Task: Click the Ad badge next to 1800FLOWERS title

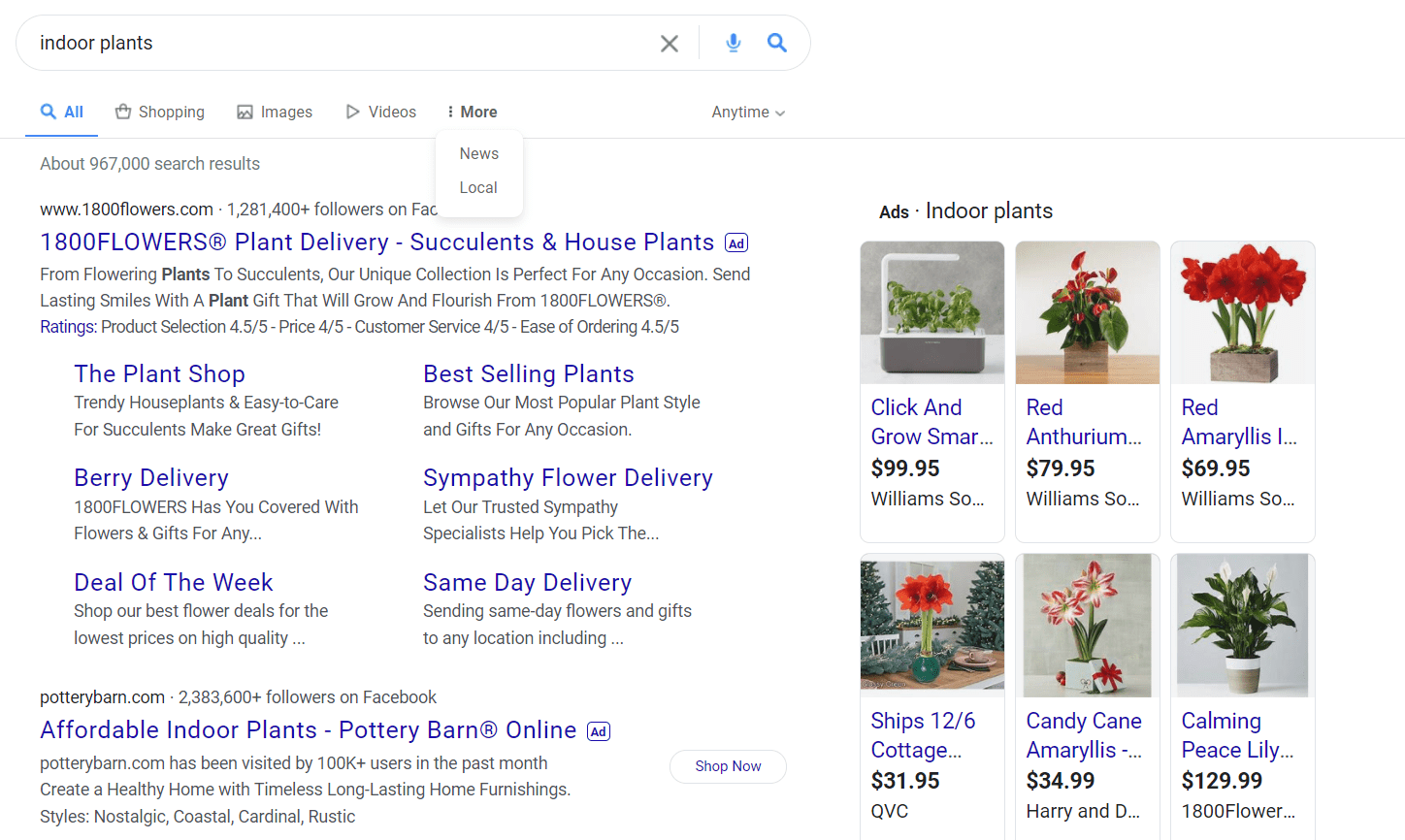Action: tap(736, 243)
